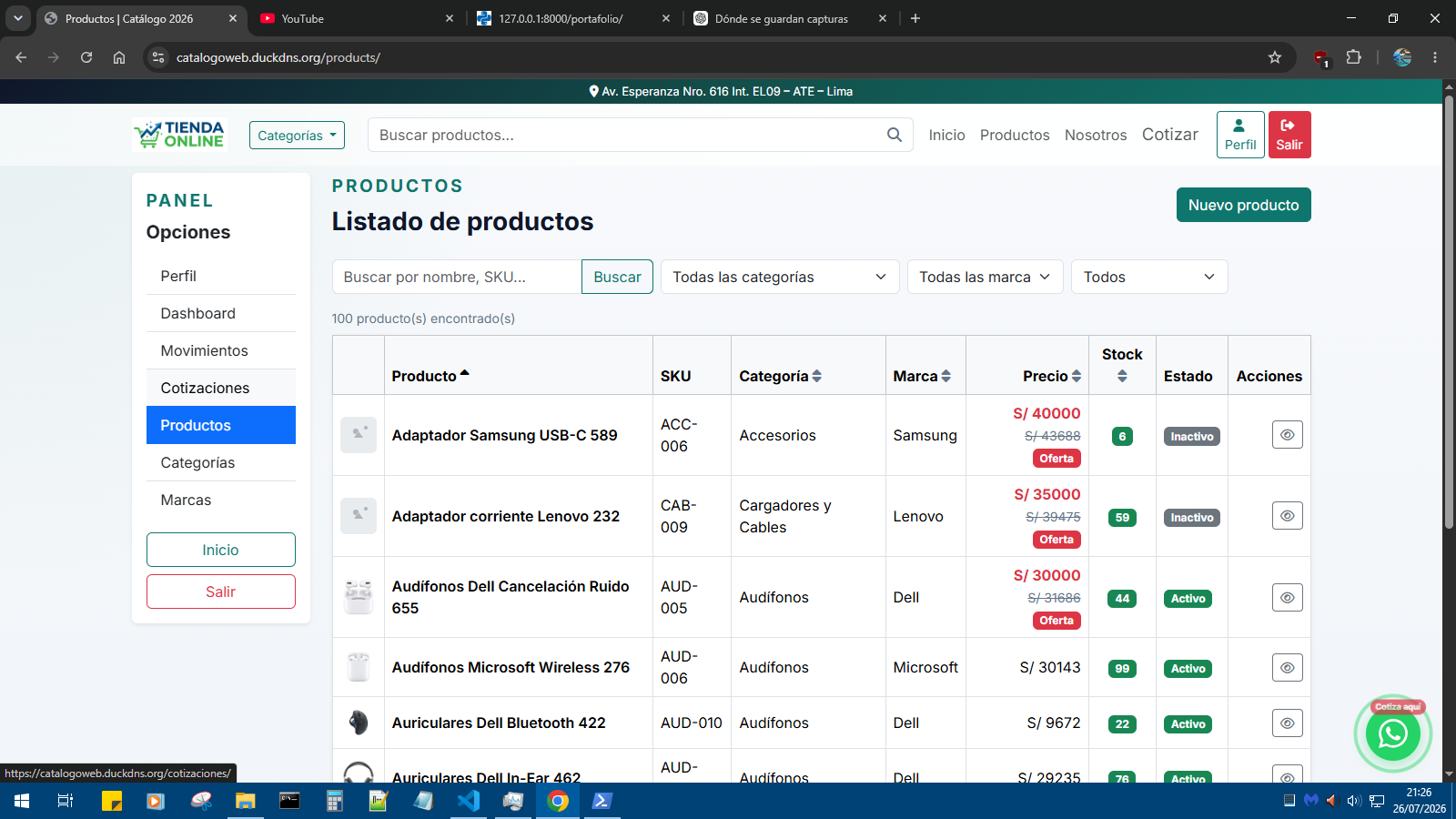The height and width of the screenshot is (819, 1456).
Task: Go to Nosotros in top navigation
Action: coord(1096,135)
